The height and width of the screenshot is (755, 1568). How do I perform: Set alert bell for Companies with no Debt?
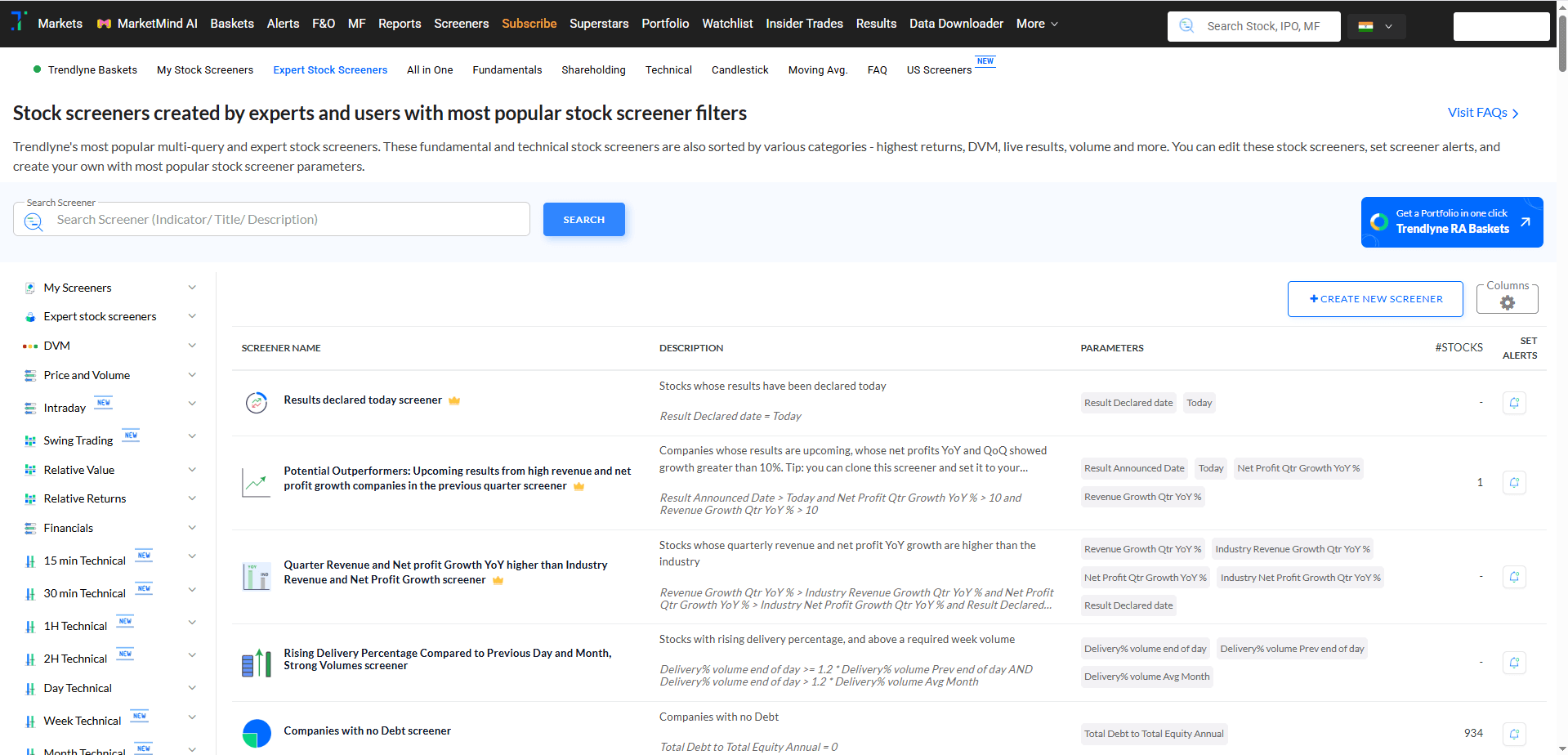point(1513,734)
